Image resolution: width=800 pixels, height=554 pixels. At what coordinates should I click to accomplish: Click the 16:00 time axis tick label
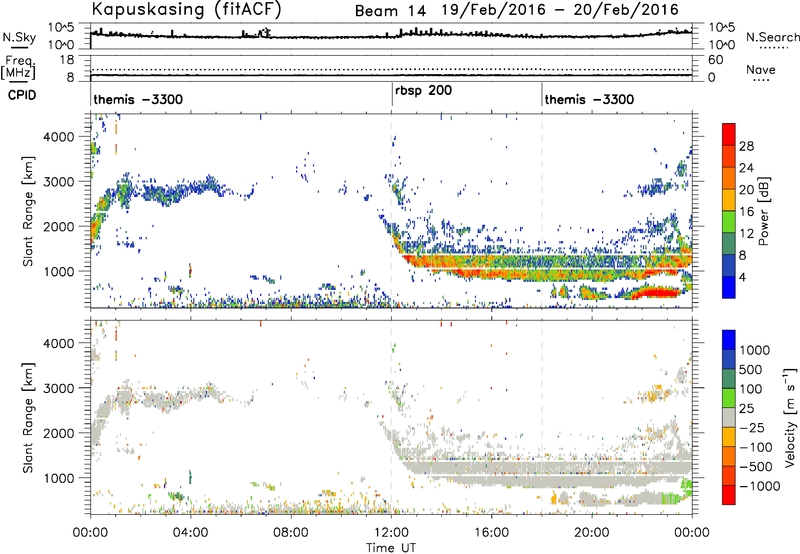pos(491,533)
